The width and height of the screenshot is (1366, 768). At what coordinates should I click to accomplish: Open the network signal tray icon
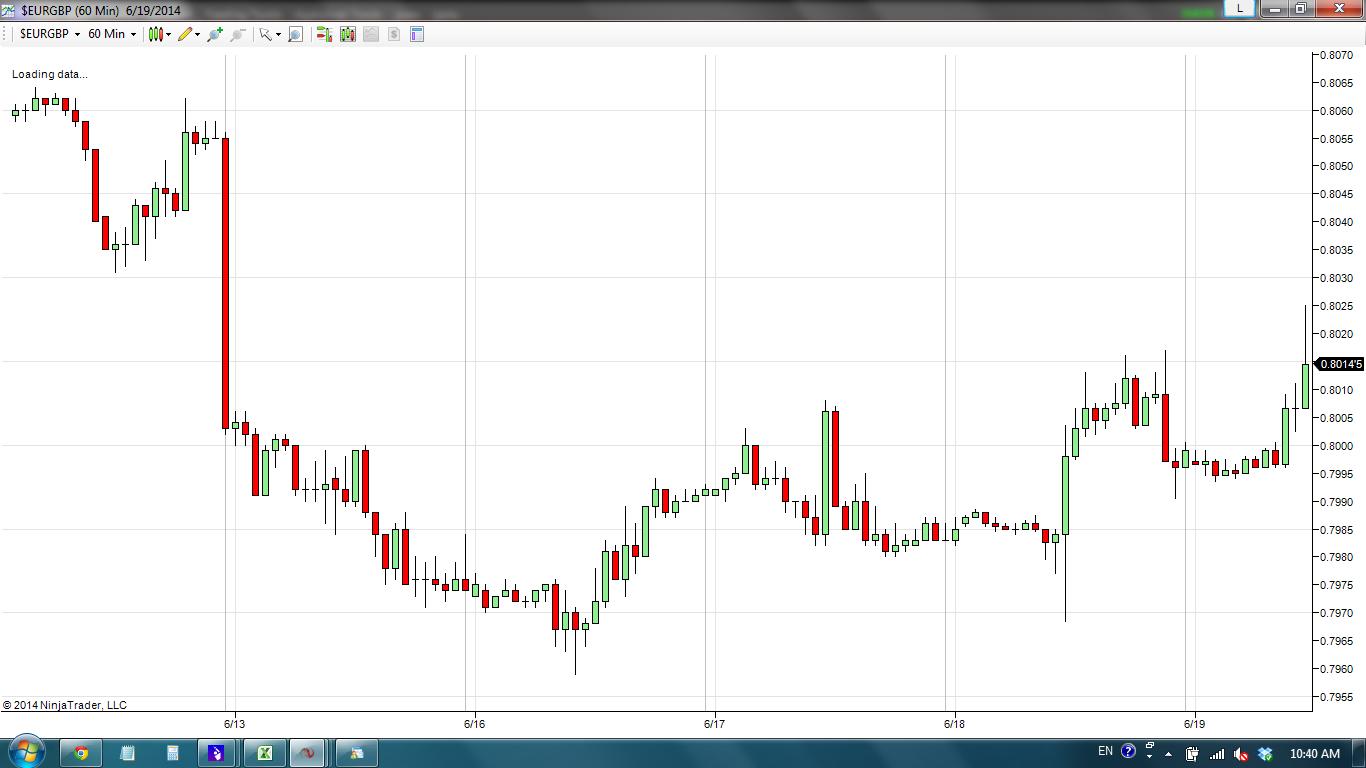[1217, 753]
